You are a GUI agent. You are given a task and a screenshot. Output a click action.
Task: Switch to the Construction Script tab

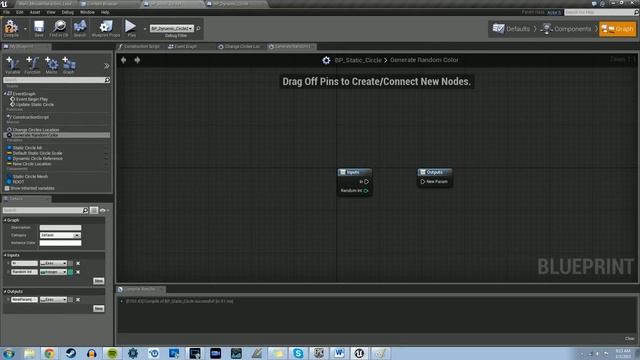tap(140, 47)
